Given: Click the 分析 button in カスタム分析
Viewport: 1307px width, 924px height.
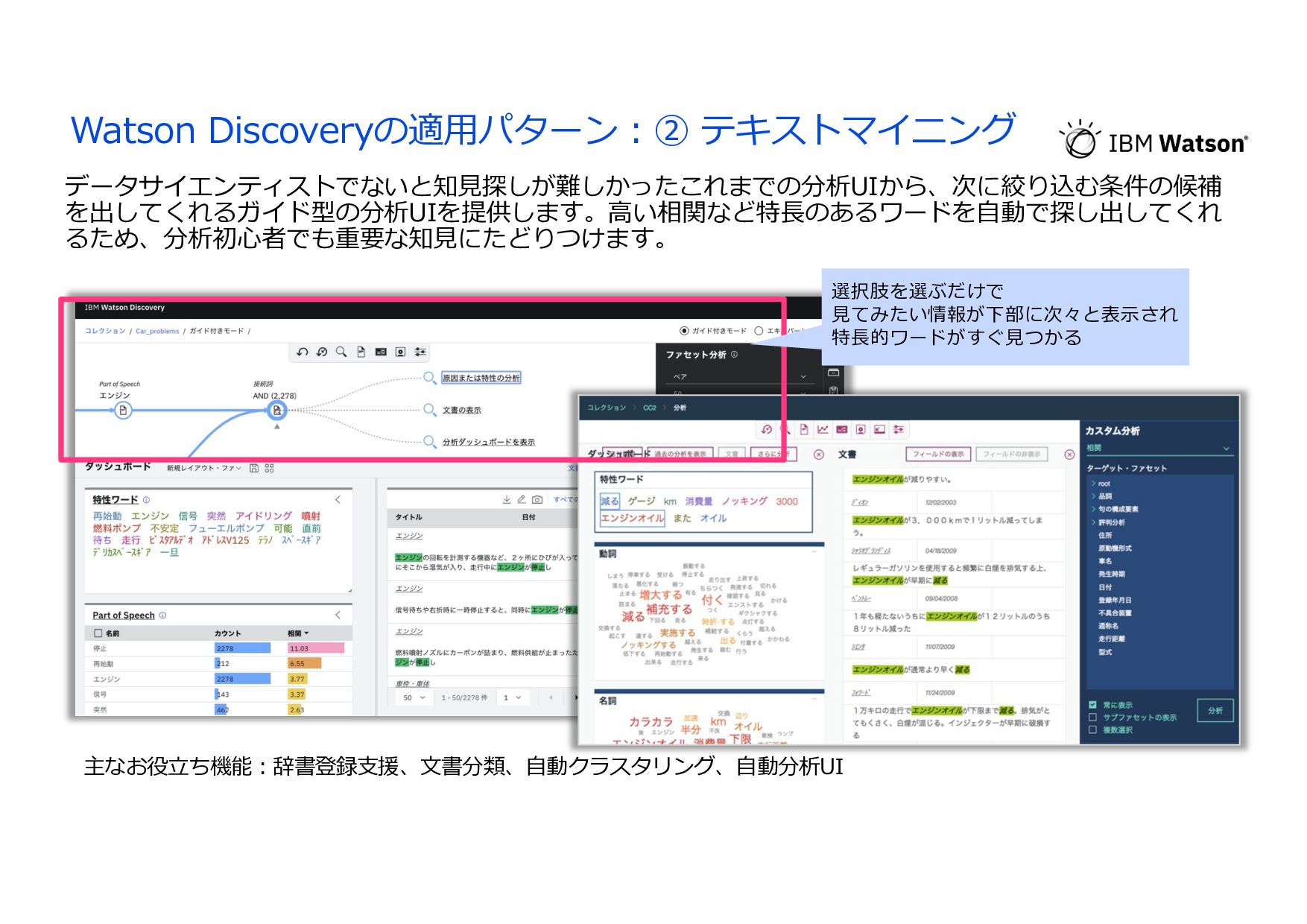Looking at the screenshot, I should [x=1215, y=710].
